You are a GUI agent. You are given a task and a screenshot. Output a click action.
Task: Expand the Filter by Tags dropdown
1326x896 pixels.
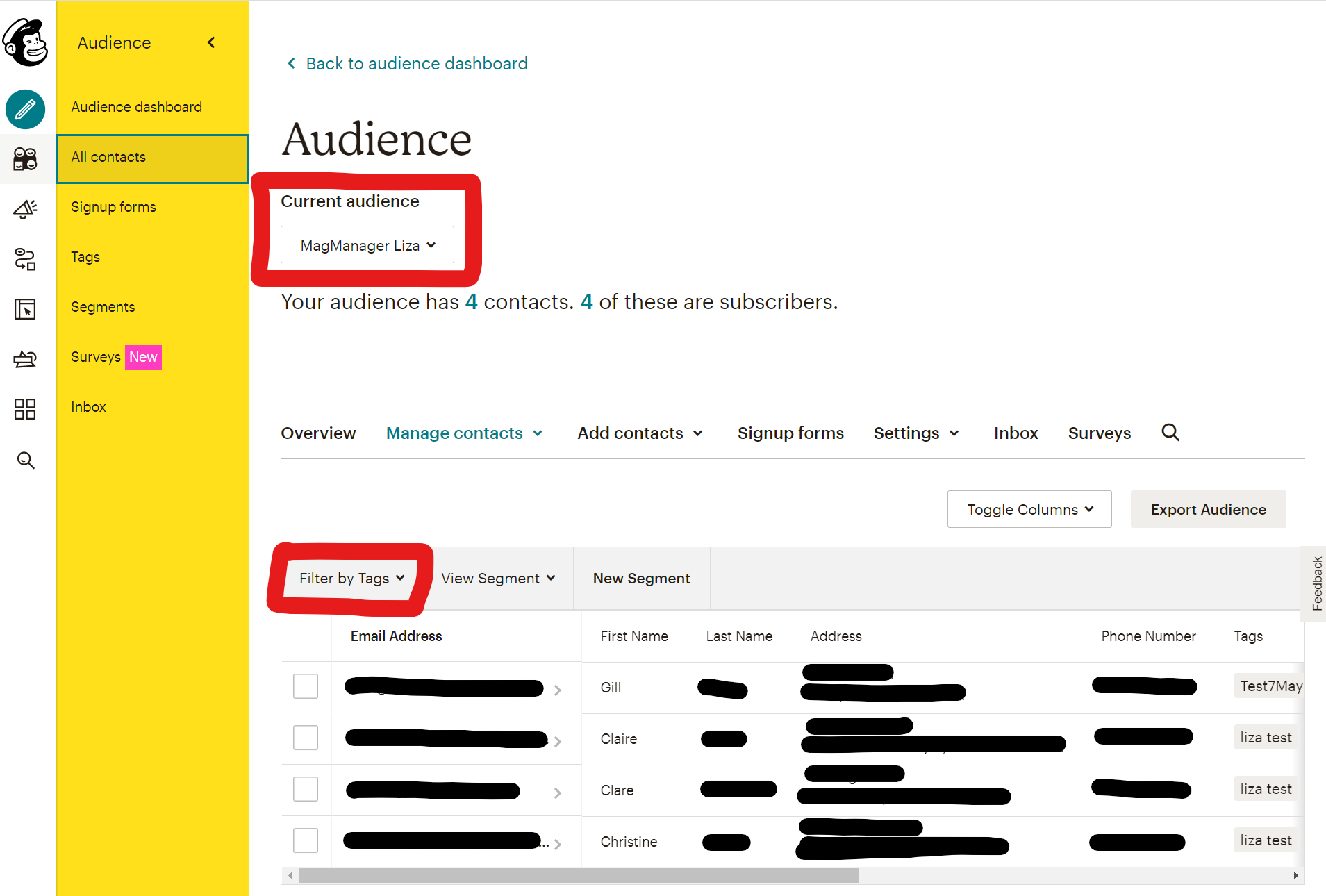[351, 579]
